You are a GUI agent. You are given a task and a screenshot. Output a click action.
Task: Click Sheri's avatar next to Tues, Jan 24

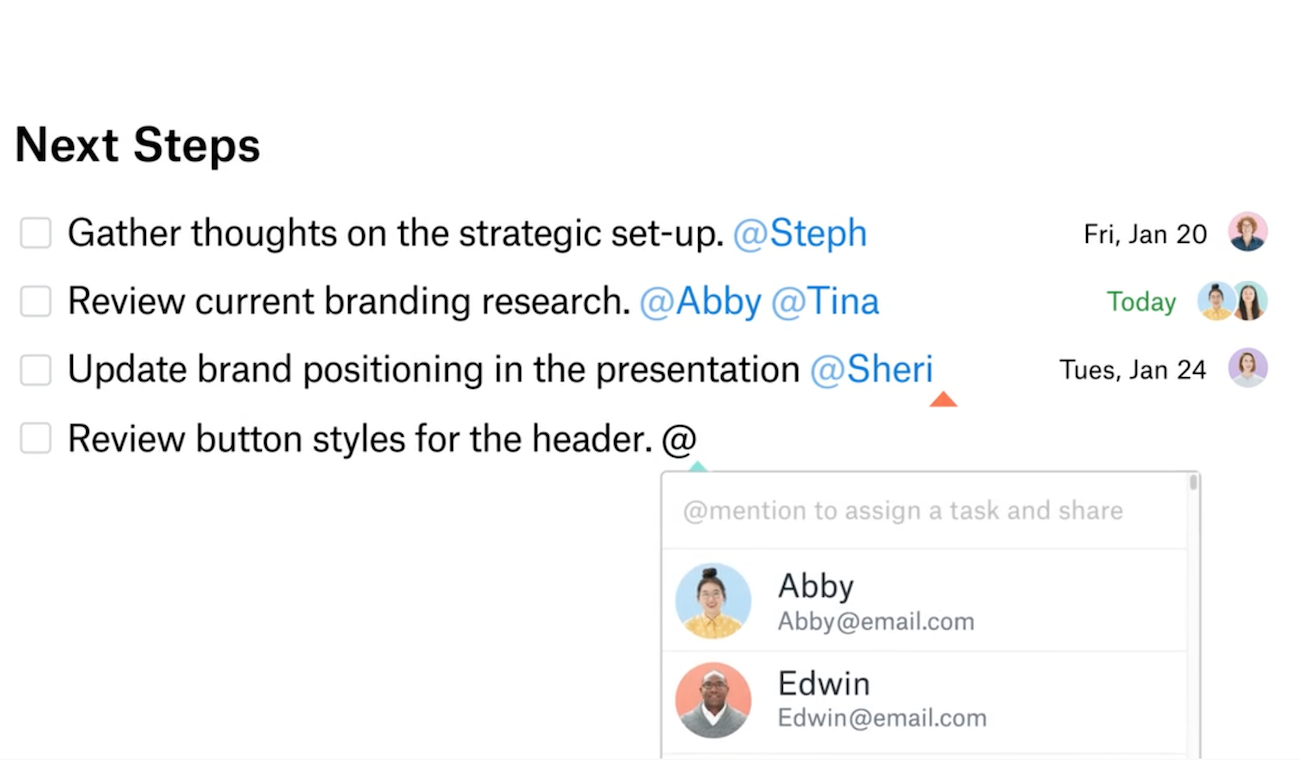1247,368
